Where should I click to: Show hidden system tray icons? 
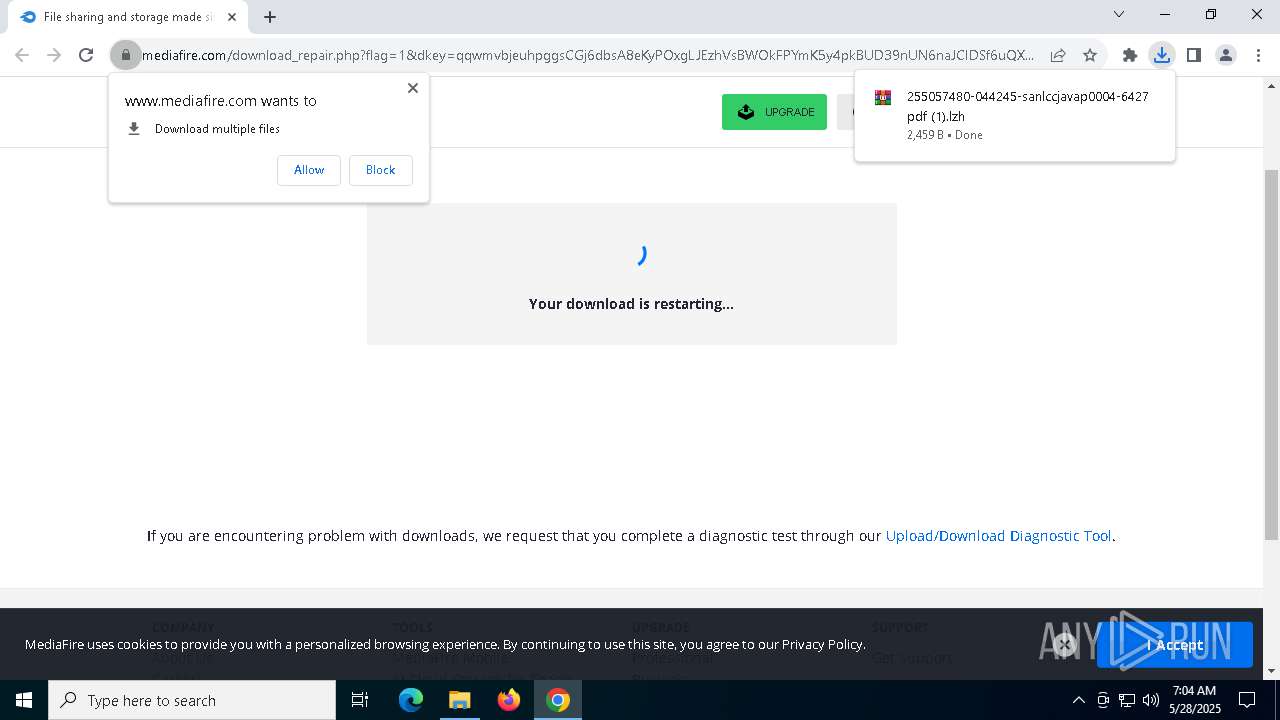pos(1078,700)
